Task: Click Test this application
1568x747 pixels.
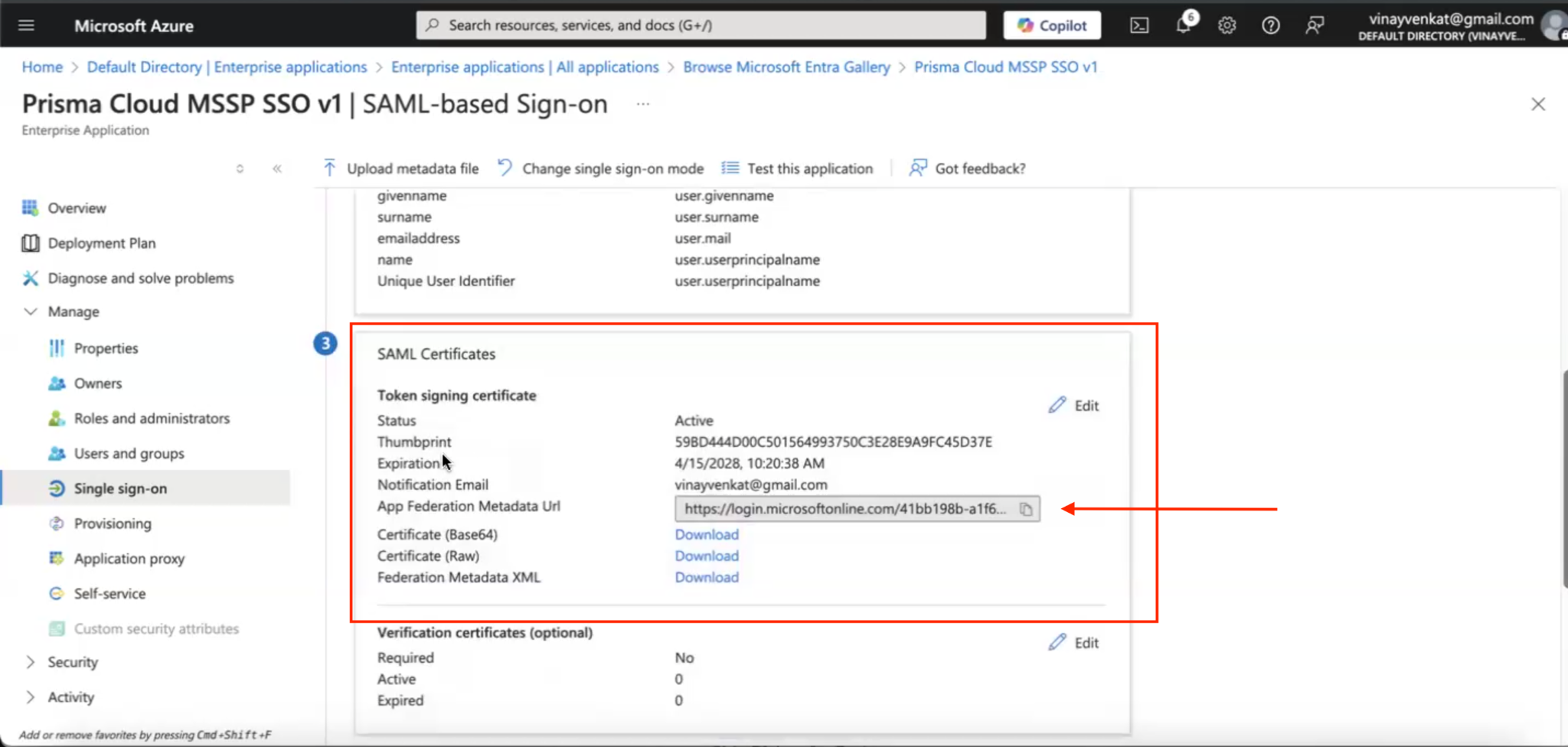Action: (797, 168)
